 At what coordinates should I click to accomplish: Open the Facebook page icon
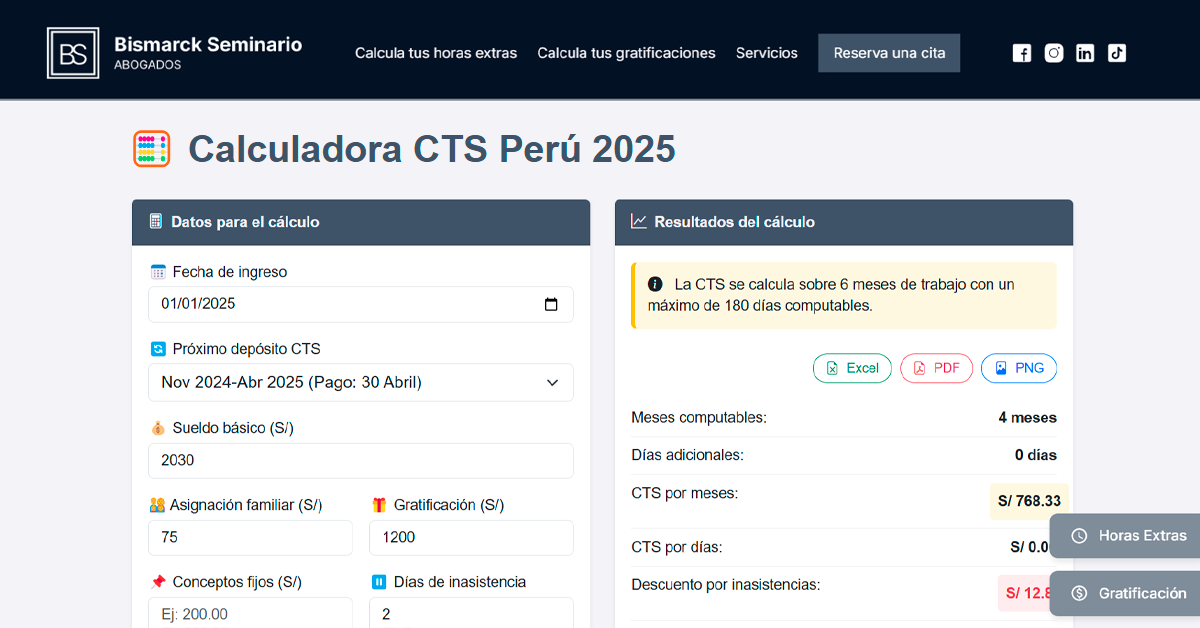coord(1021,52)
